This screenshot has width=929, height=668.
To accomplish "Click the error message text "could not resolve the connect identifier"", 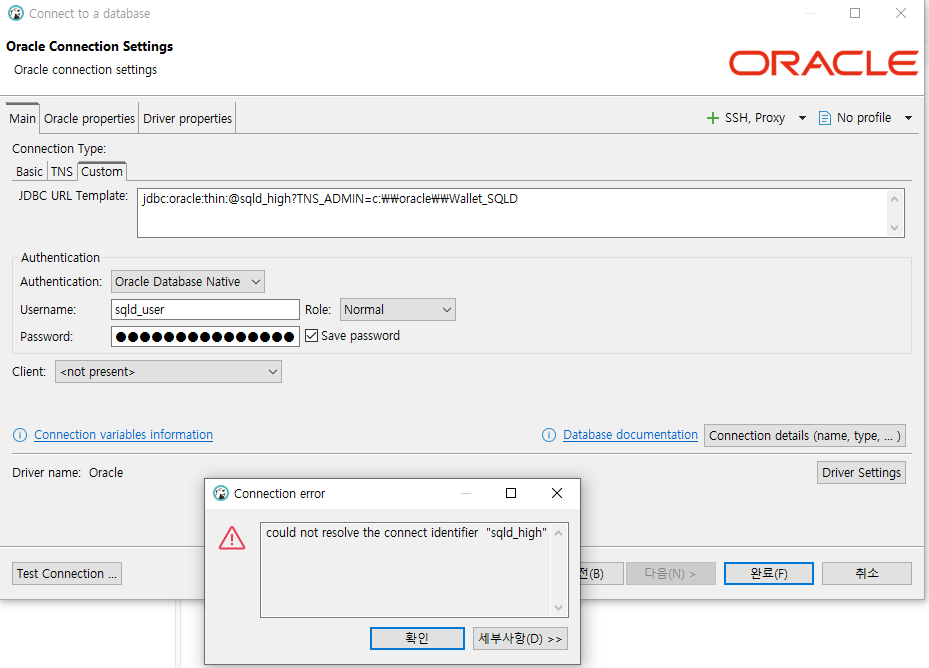I will (x=372, y=533).
